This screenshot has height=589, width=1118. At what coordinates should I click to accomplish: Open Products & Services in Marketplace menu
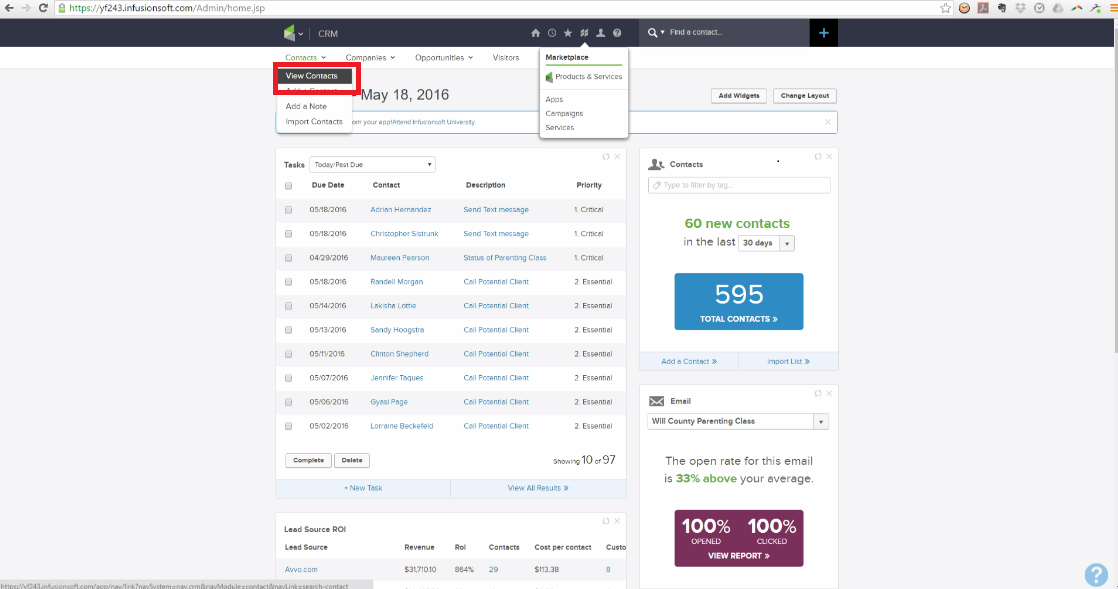(x=584, y=77)
